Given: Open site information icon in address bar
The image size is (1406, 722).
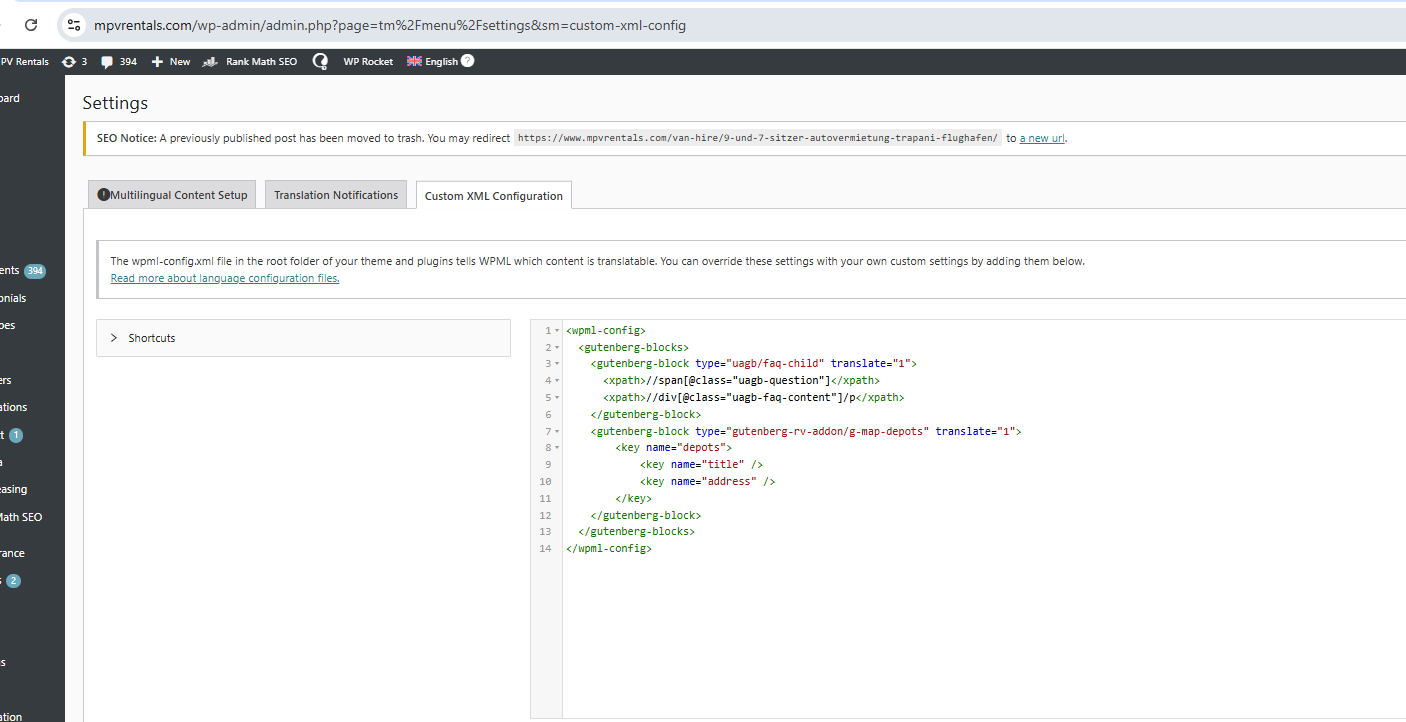Looking at the screenshot, I should [74, 25].
